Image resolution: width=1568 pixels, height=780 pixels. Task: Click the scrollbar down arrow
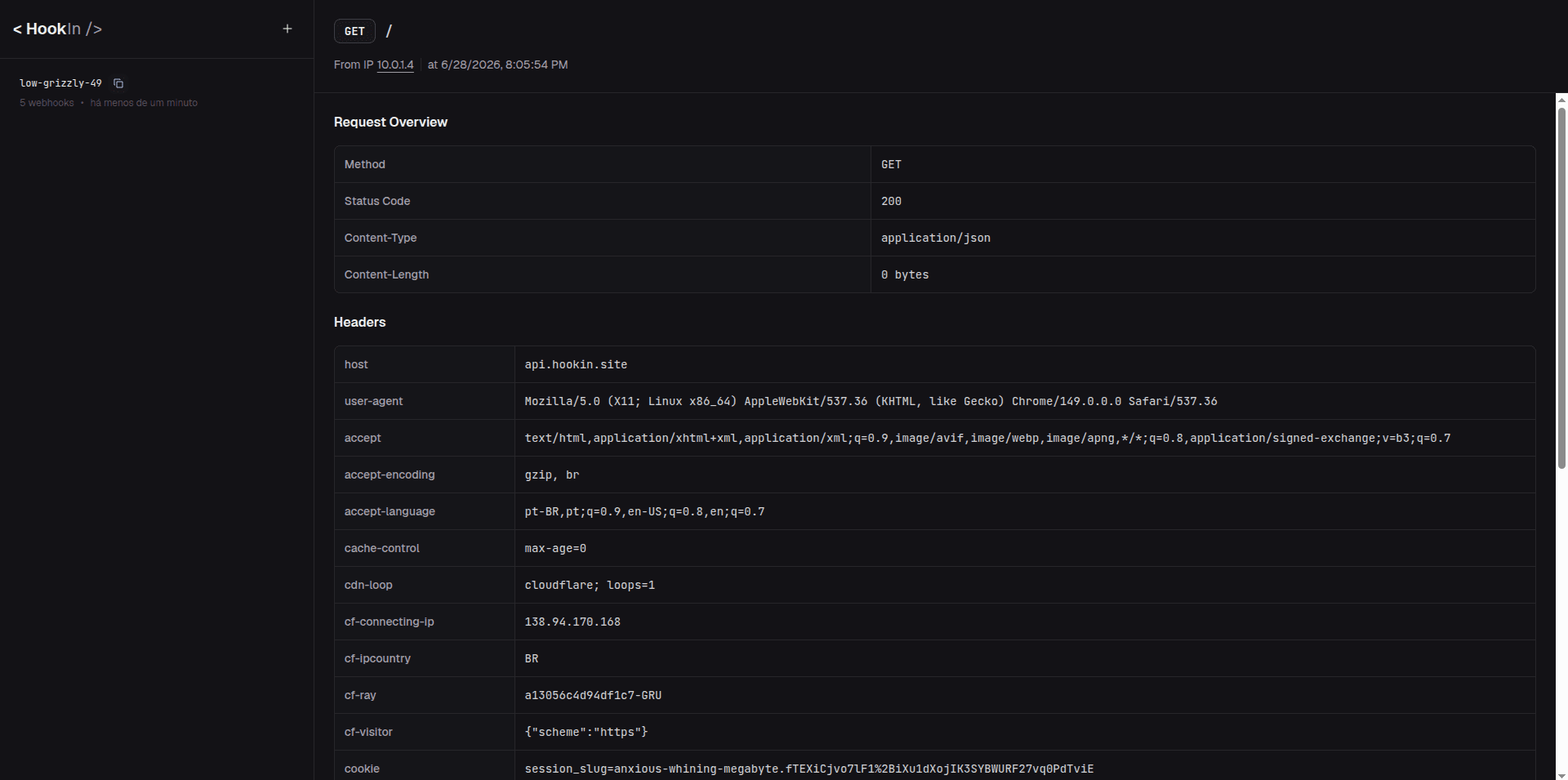click(x=1561, y=774)
